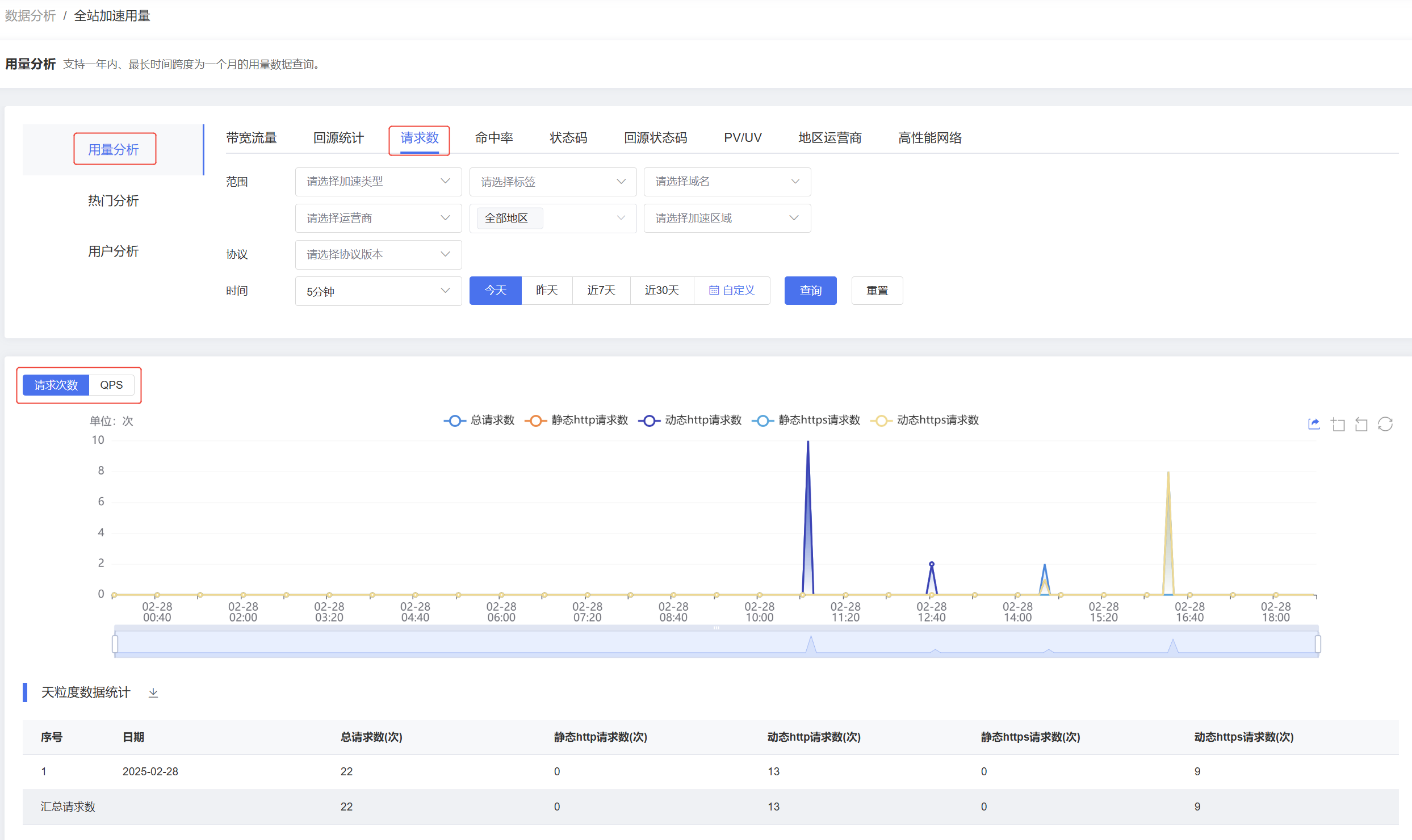The image size is (1412, 840).
Task: Open the 请选择域名 dropdown
Action: point(727,182)
